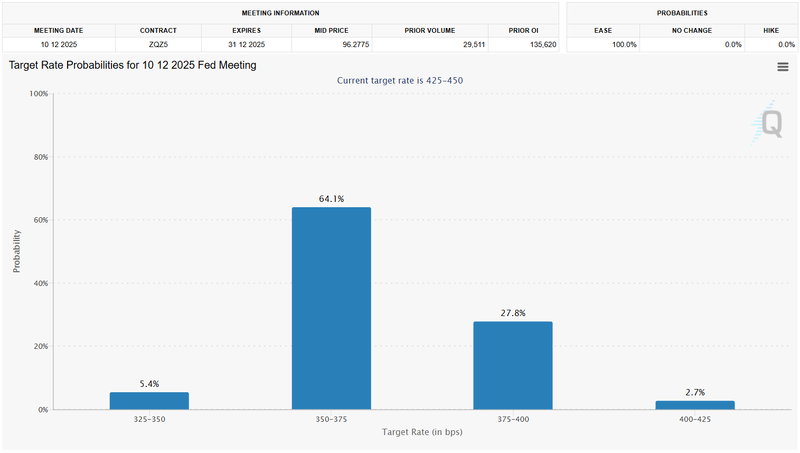Click the Prior OI value 135,620
Screen dimensions: 800x453
524,45
